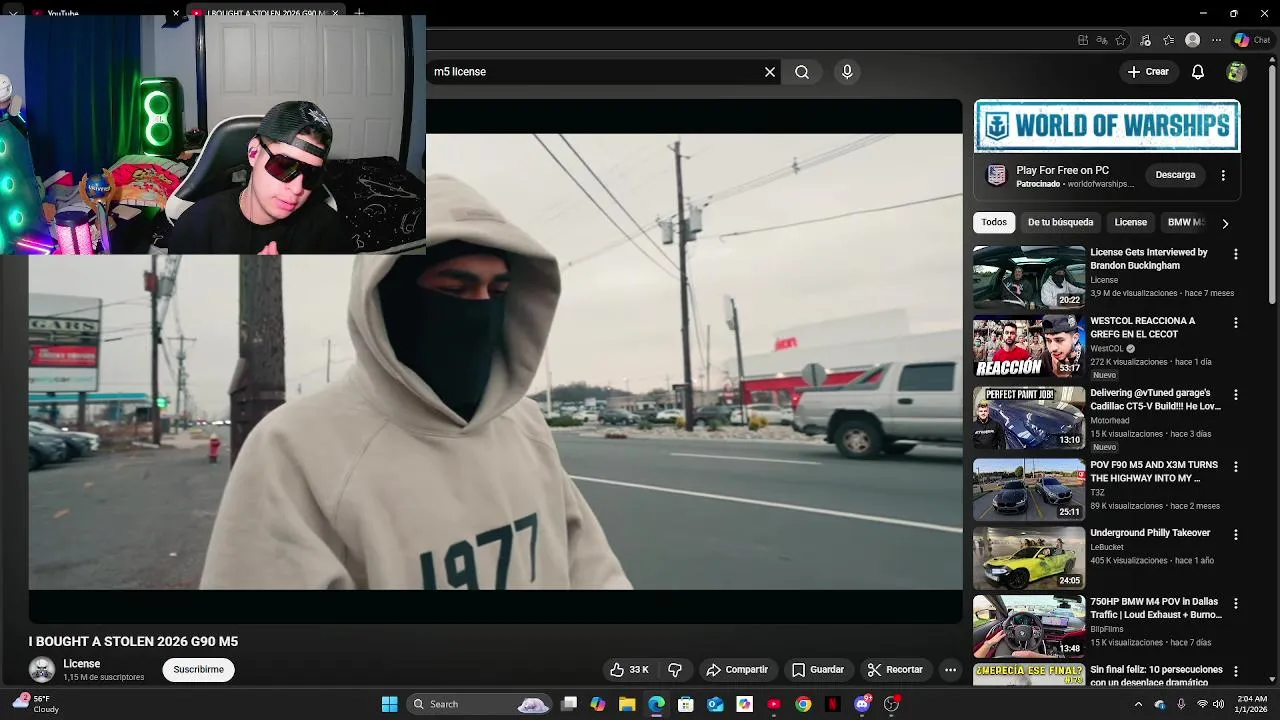
Task: Clip the video using Recortar
Action: pyautogui.click(x=895, y=670)
